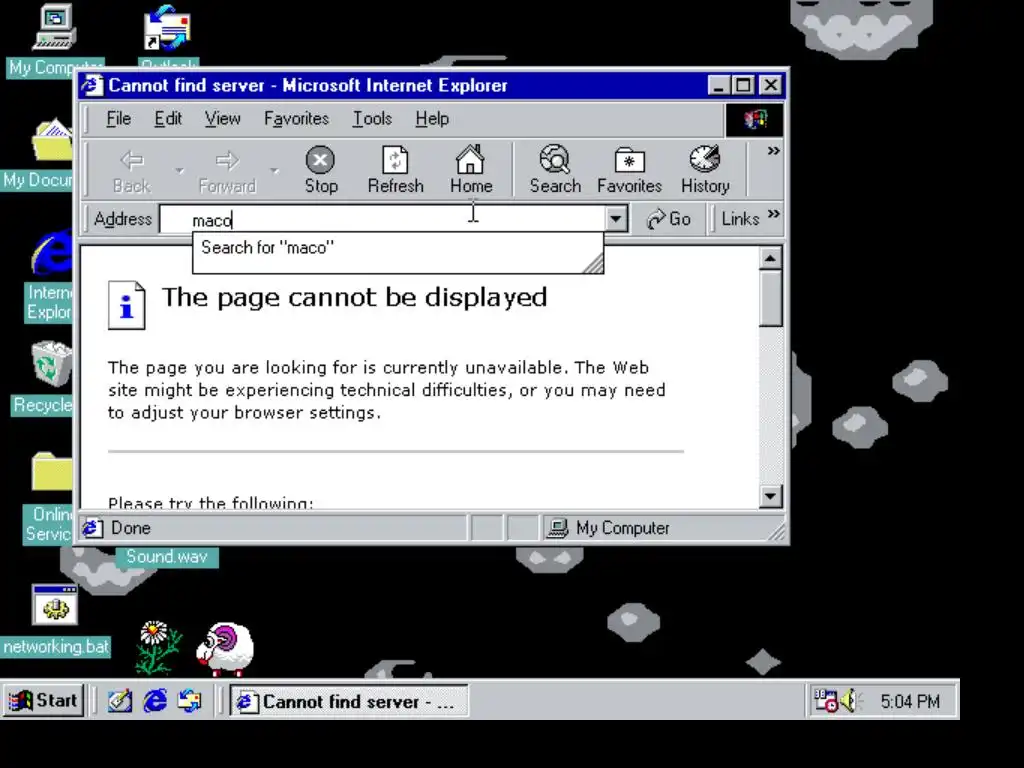Open the Help menu
The height and width of the screenshot is (768, 1024).
tap(432, 119)
